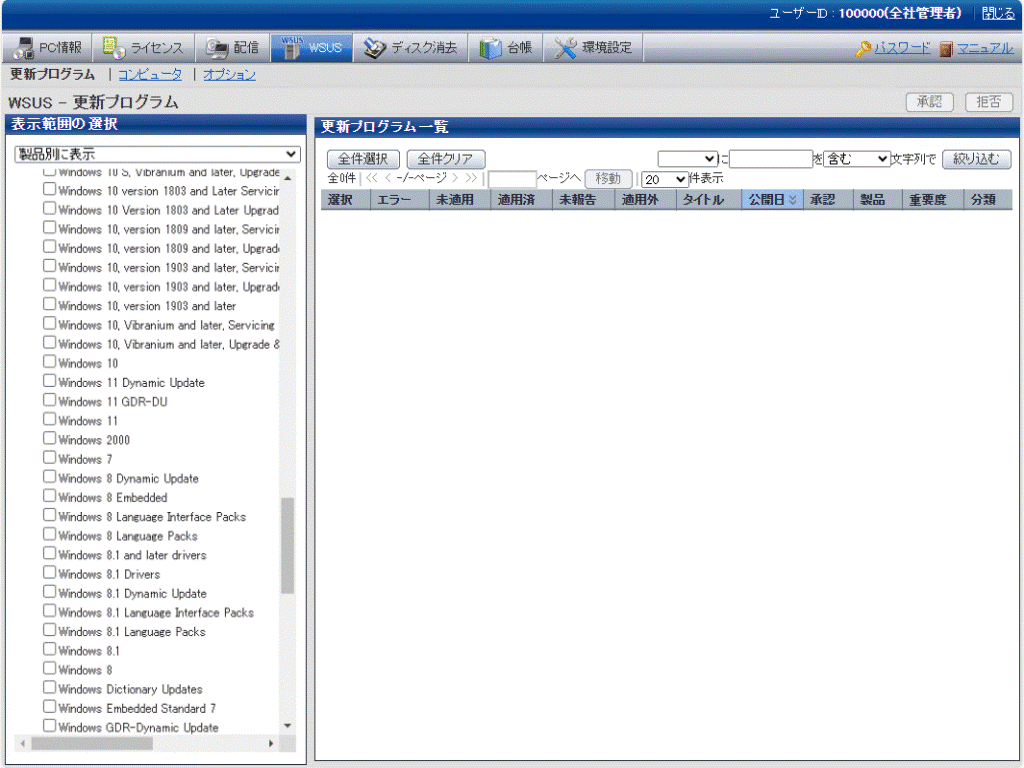Open the 20 items per page dropdown
This screenshot has width=1024, height=768.
point(664,179)
